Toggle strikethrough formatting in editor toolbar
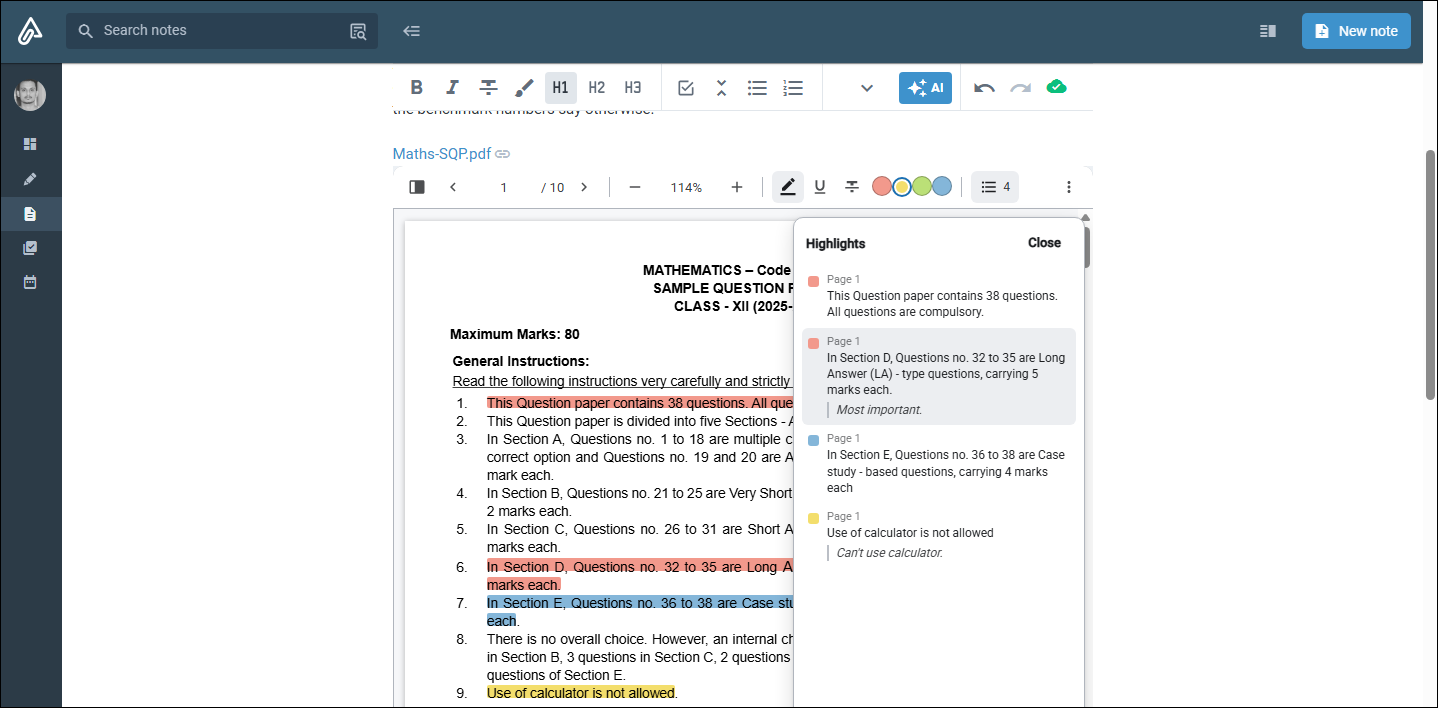The width and height of the screenshot is (1438, 708). [x=488, y=88]
